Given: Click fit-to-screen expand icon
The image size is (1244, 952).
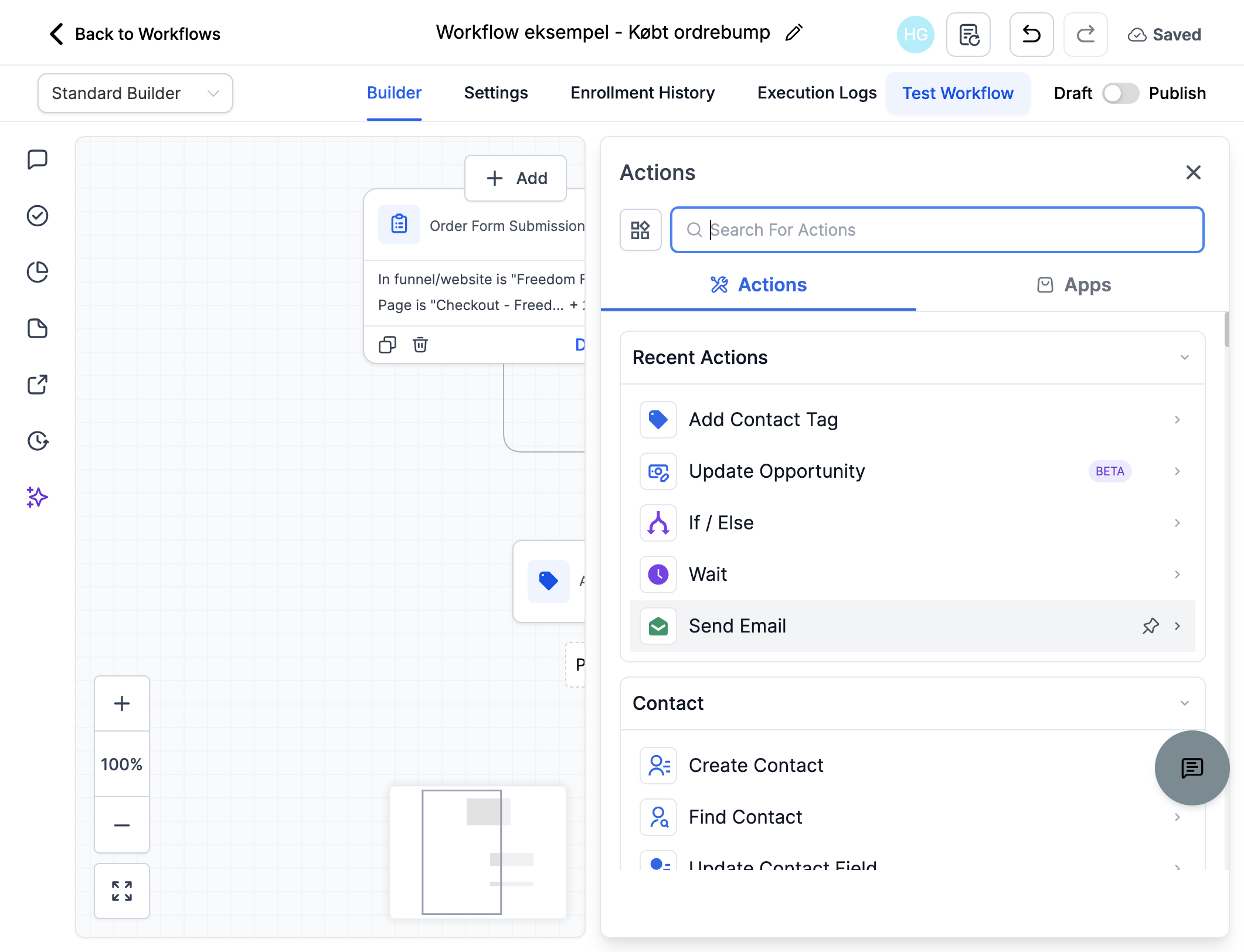Looking at the screenshot, I should point(122,891).
